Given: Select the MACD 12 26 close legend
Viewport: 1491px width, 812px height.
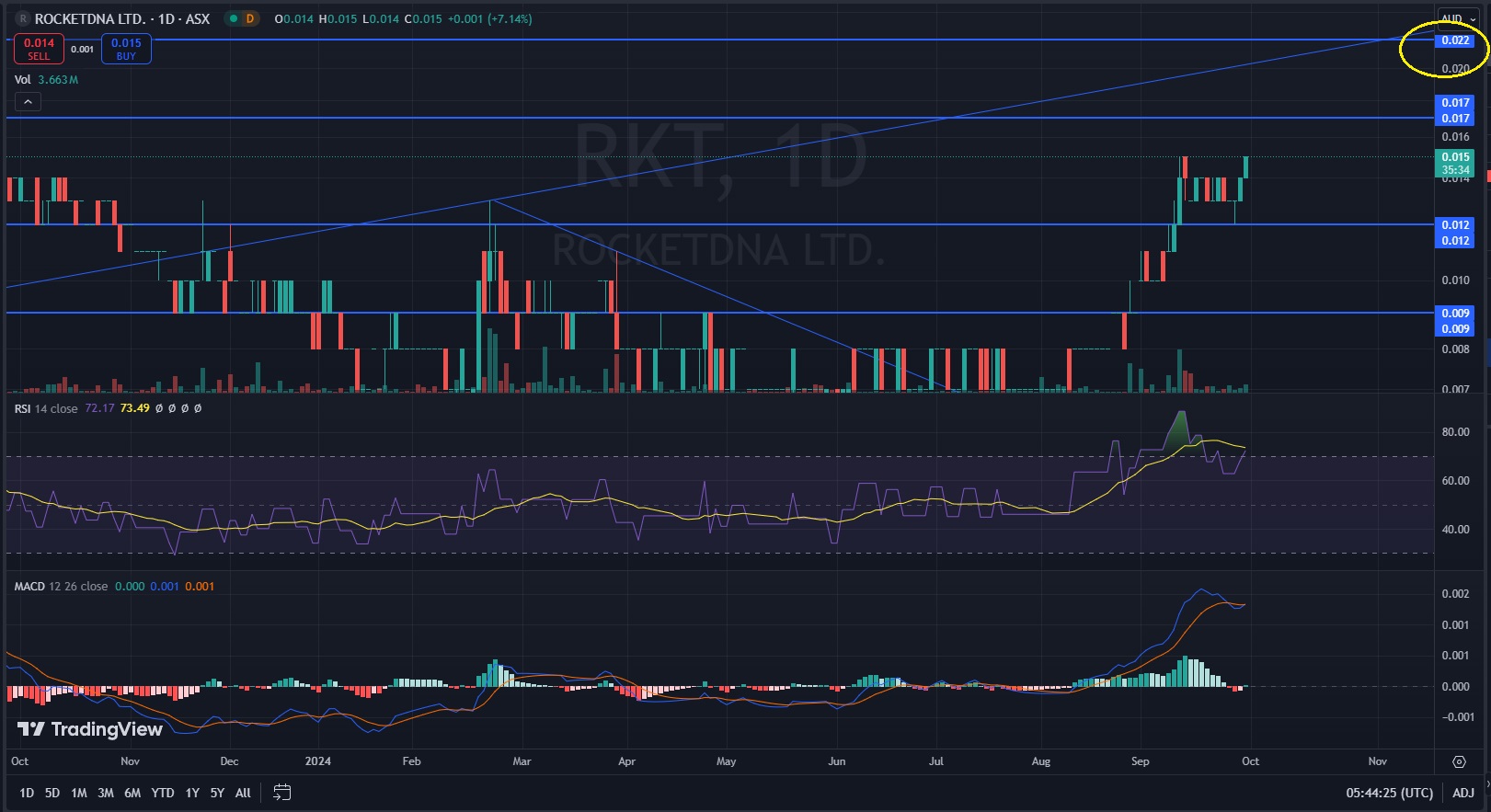Looking at the screenshot, I should tap(61, 587).
